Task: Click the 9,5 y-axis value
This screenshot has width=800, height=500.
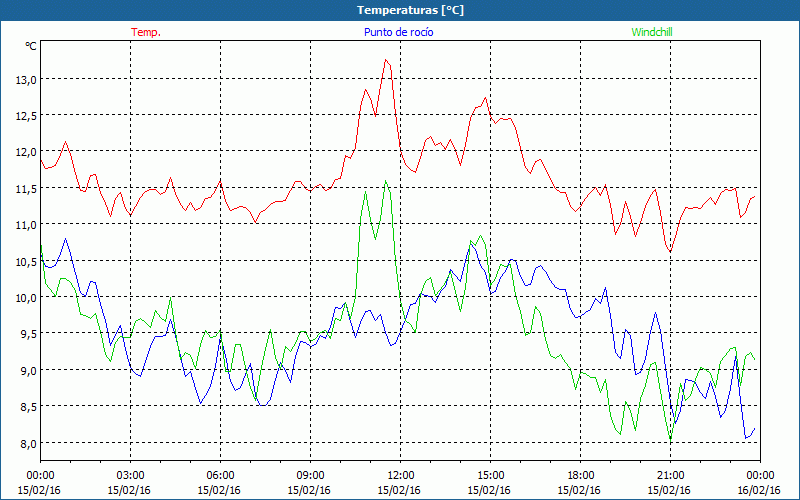Action: pos(30,334)
